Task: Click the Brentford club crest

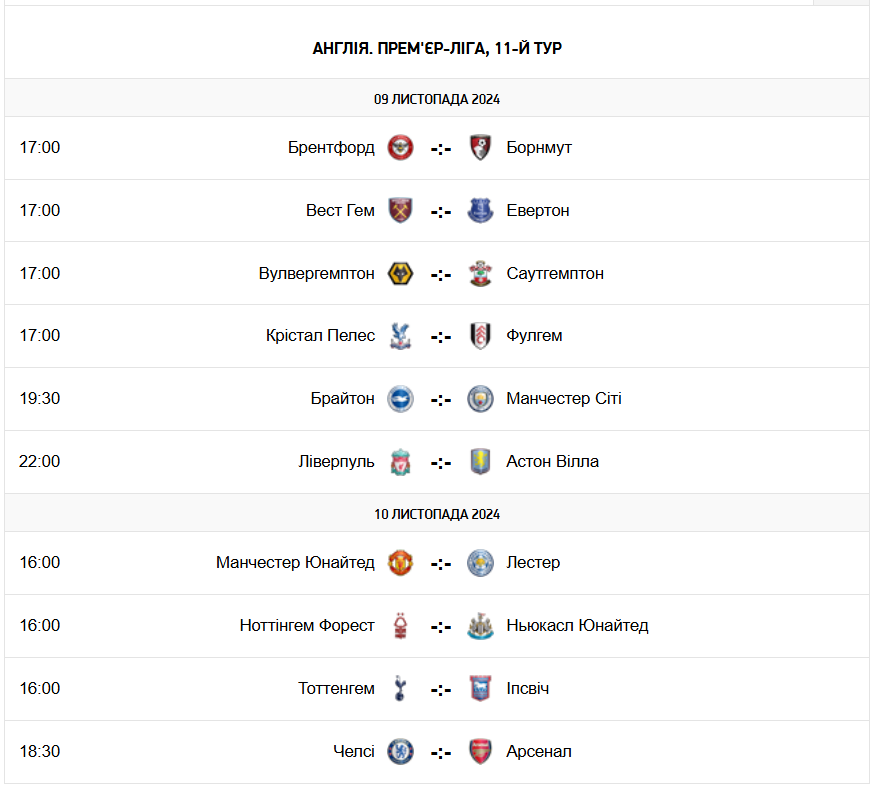Action: point(401,148)
